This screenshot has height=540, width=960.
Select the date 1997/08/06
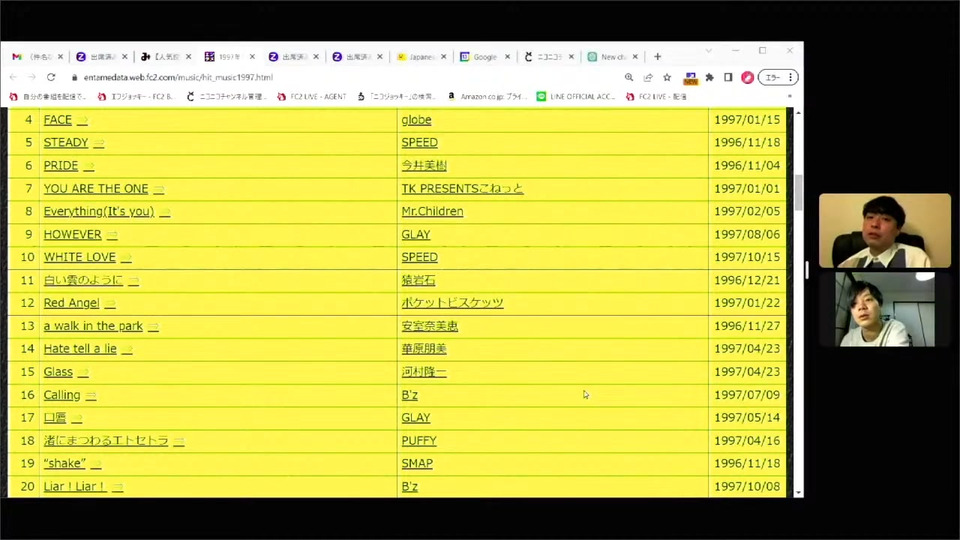747,234
